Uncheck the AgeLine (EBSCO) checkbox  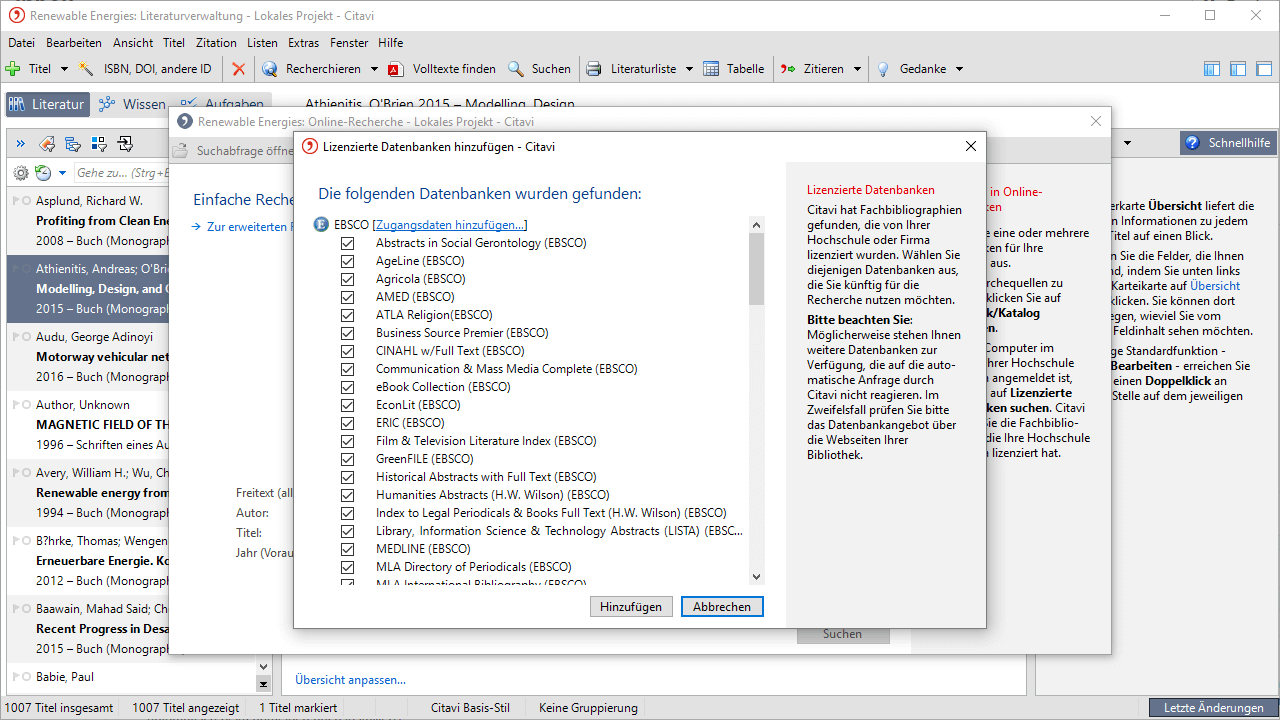pyautogui.click(x=347, y=261)
